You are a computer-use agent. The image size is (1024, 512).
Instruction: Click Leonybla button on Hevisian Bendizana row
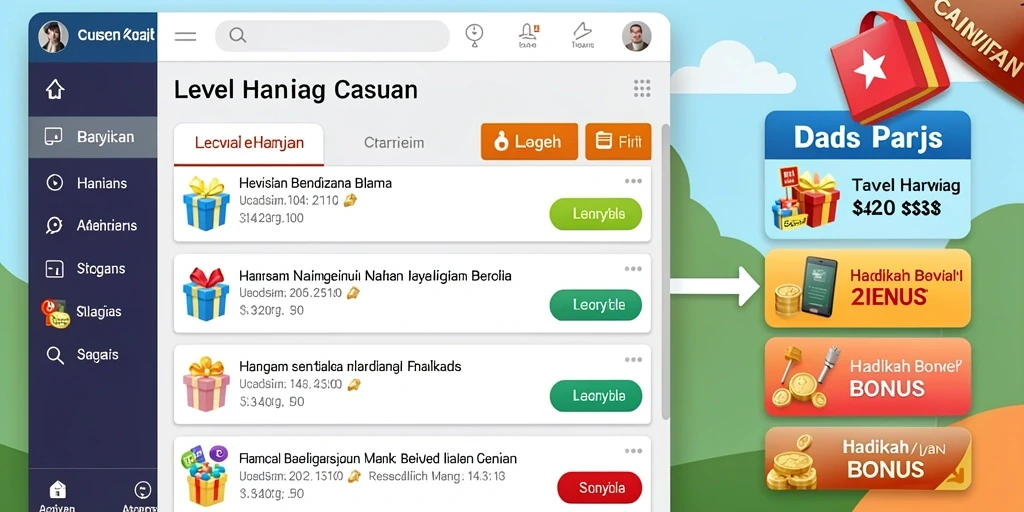coord(596,214)
